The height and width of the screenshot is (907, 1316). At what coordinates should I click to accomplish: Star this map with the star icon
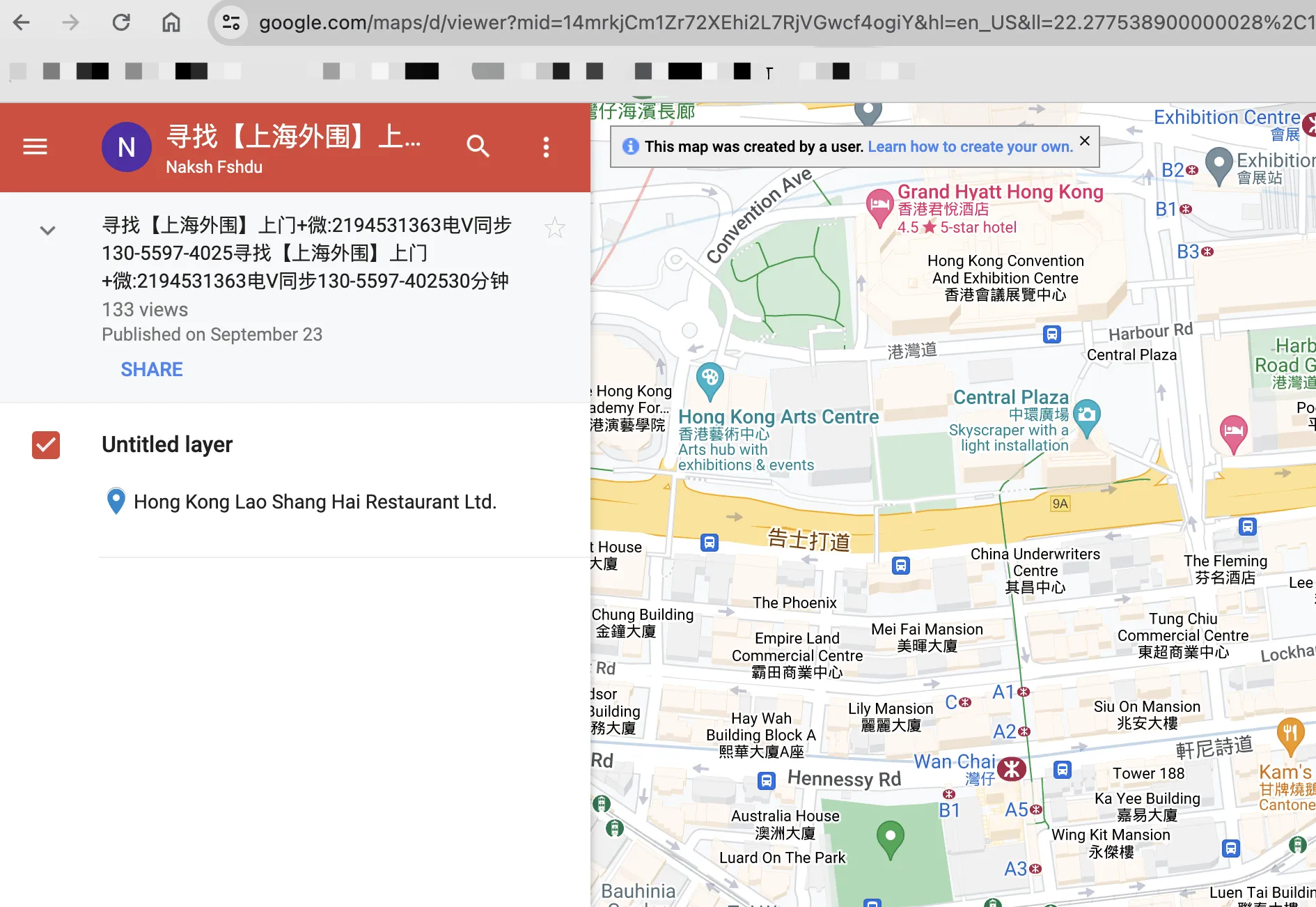pyautogui.click(x=554, y=228)
